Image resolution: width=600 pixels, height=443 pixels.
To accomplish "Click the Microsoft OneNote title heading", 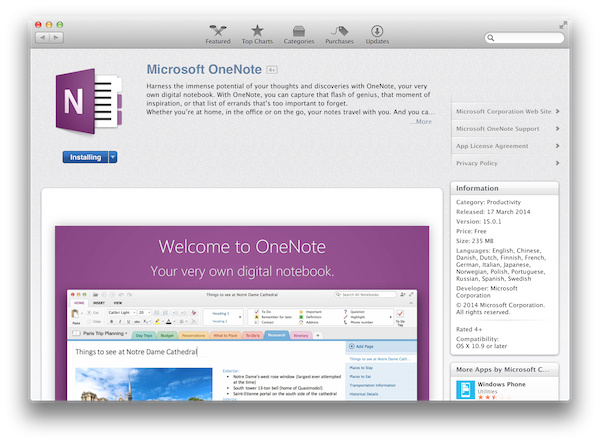I will [x=205, y=70].
